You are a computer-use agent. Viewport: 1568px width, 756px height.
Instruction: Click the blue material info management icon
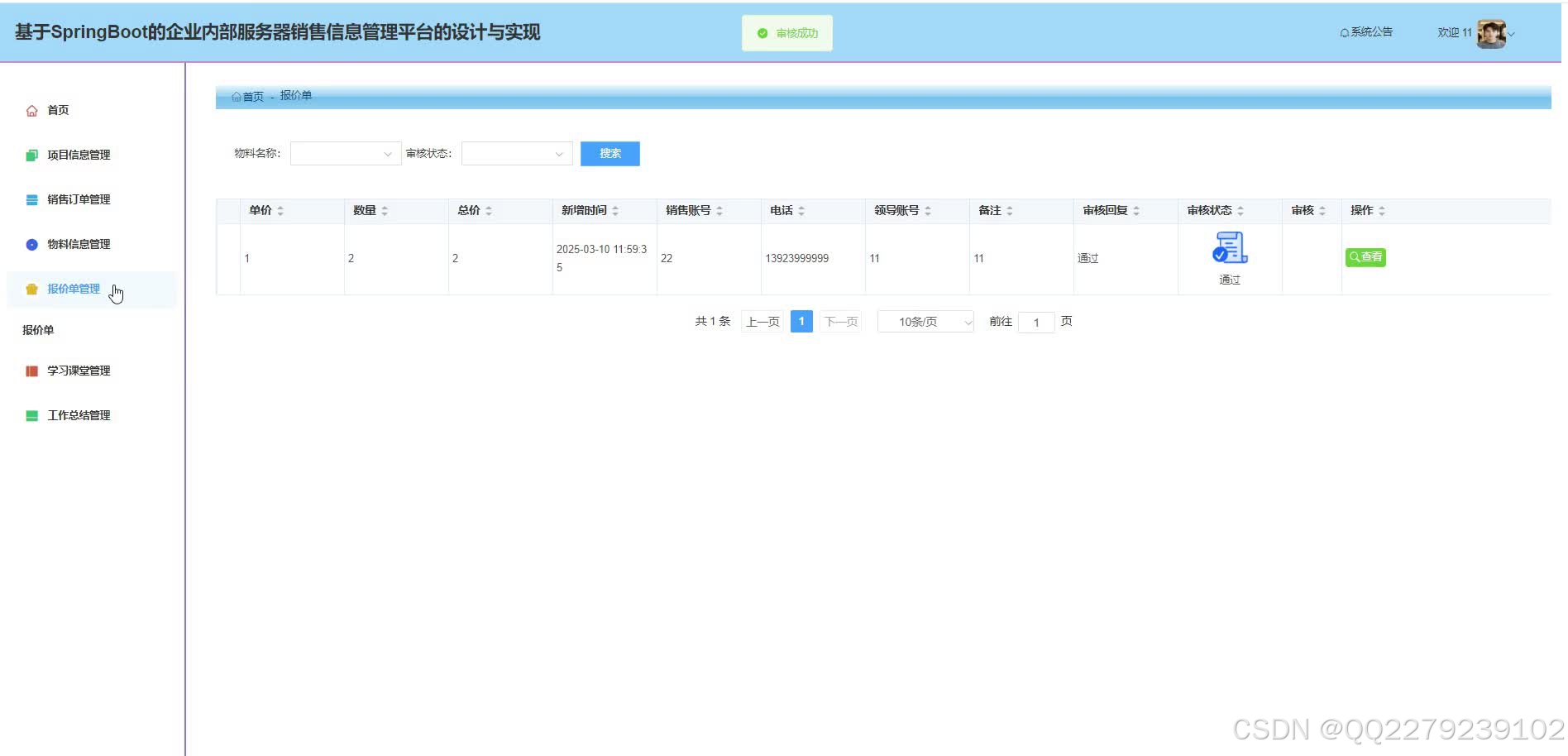32,245
